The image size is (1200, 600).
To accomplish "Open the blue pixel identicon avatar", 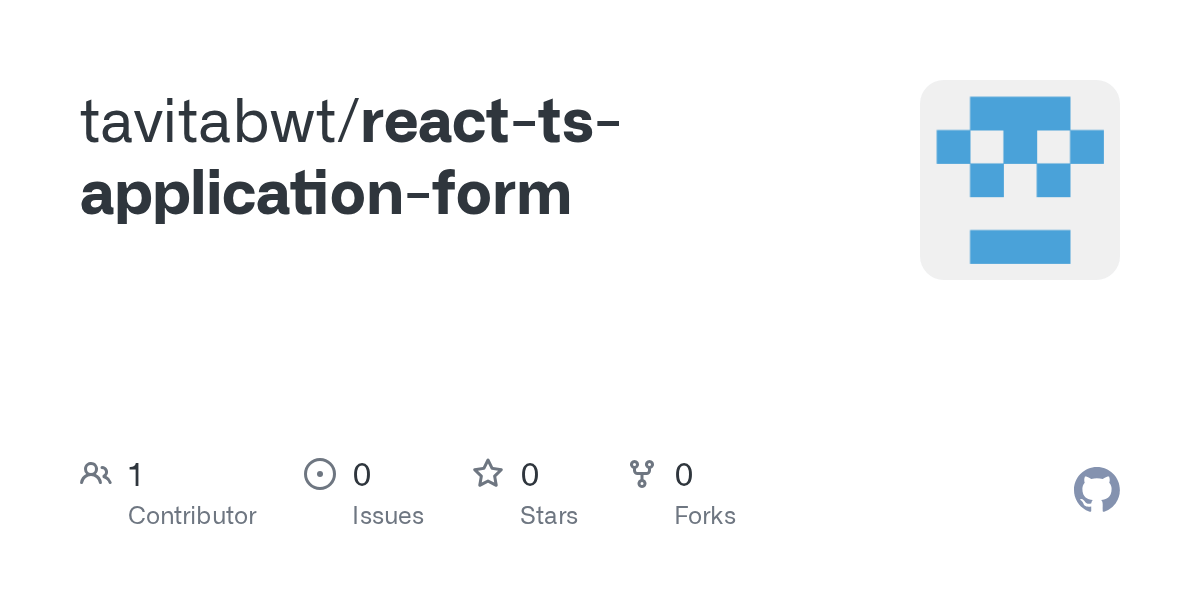I will [x=1019, y=180].
